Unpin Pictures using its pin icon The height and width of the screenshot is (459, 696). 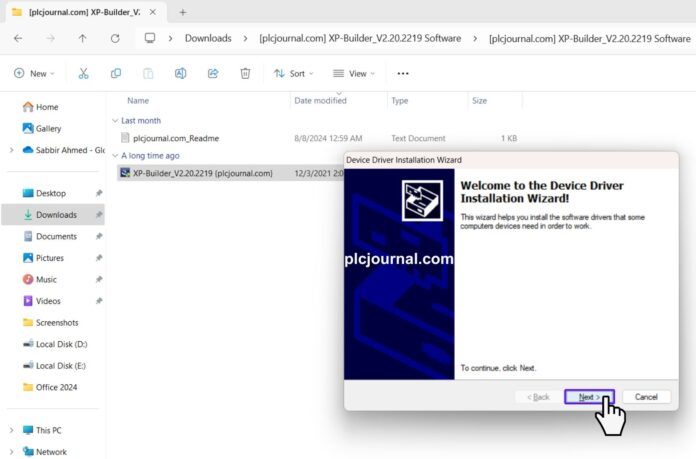[99, 258]
